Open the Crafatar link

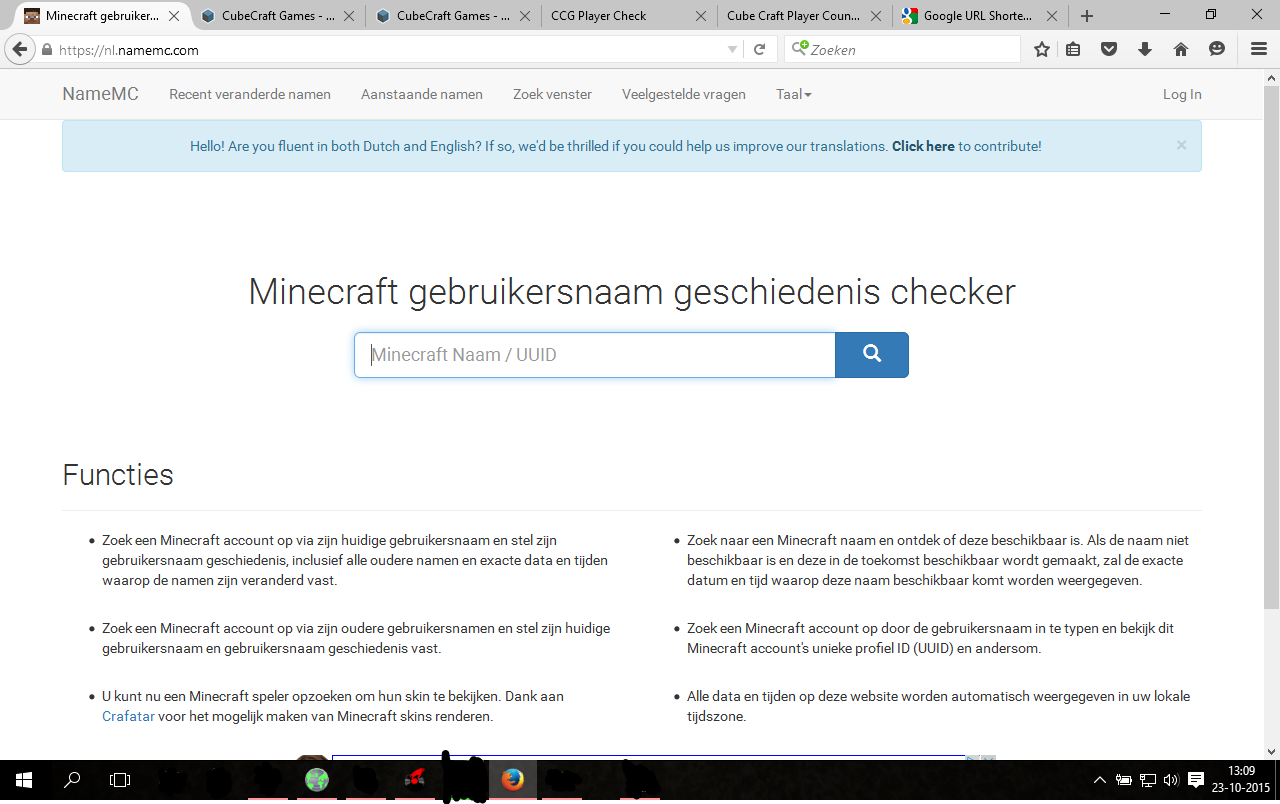(x=128, y=716)
